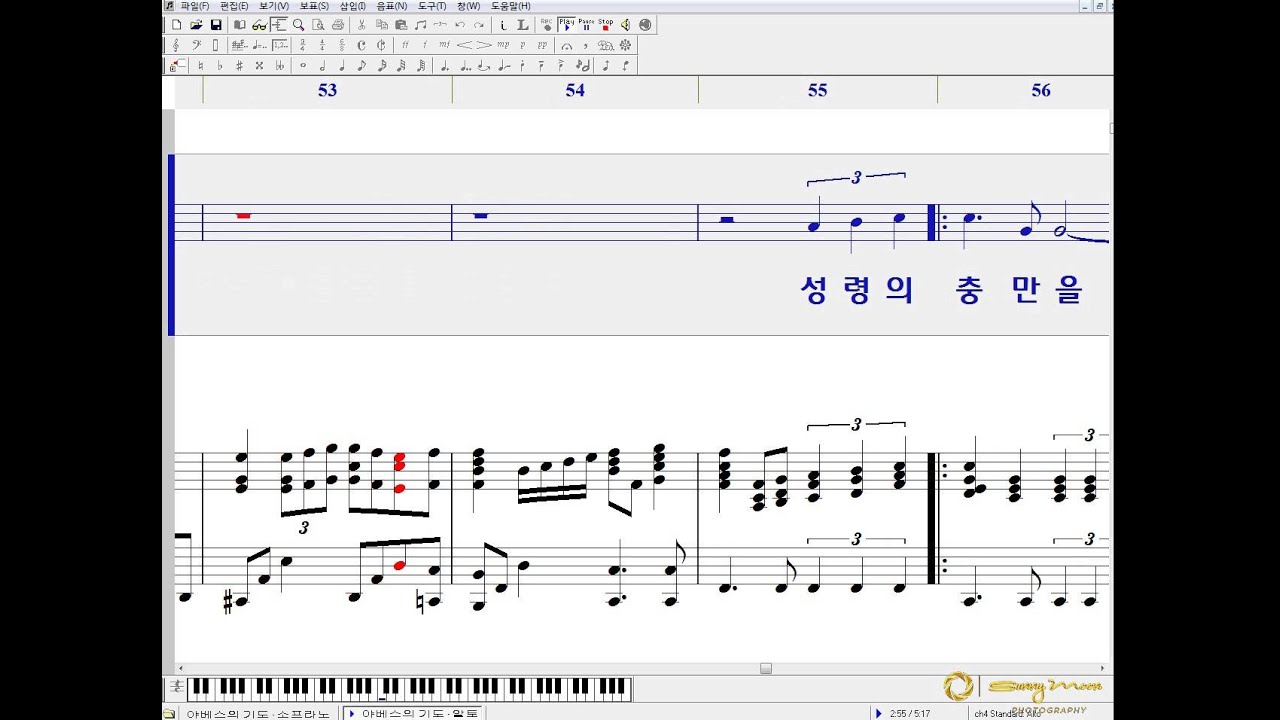Redo the last undone edit

479,25
